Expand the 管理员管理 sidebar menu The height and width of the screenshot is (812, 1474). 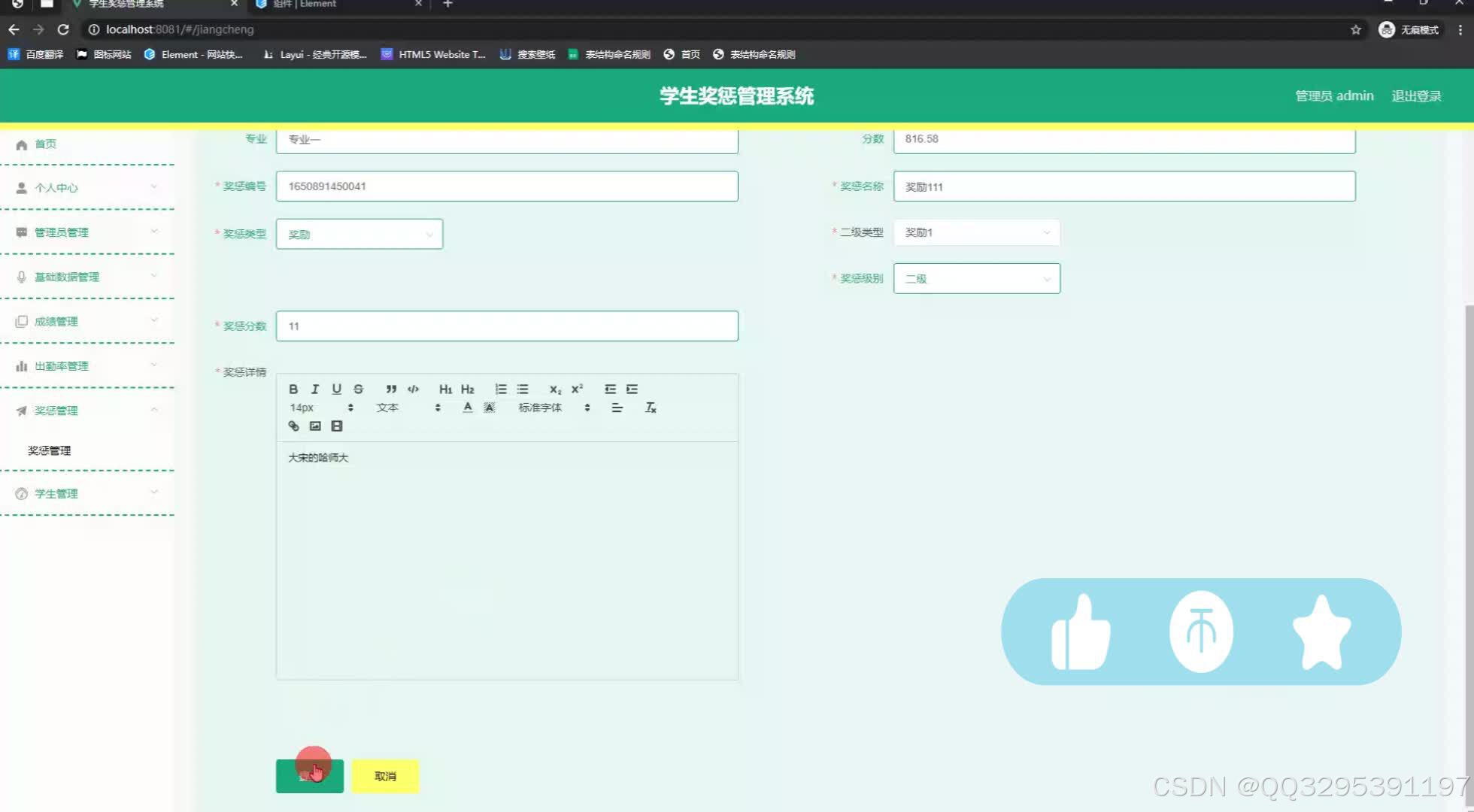coord(87,232)
